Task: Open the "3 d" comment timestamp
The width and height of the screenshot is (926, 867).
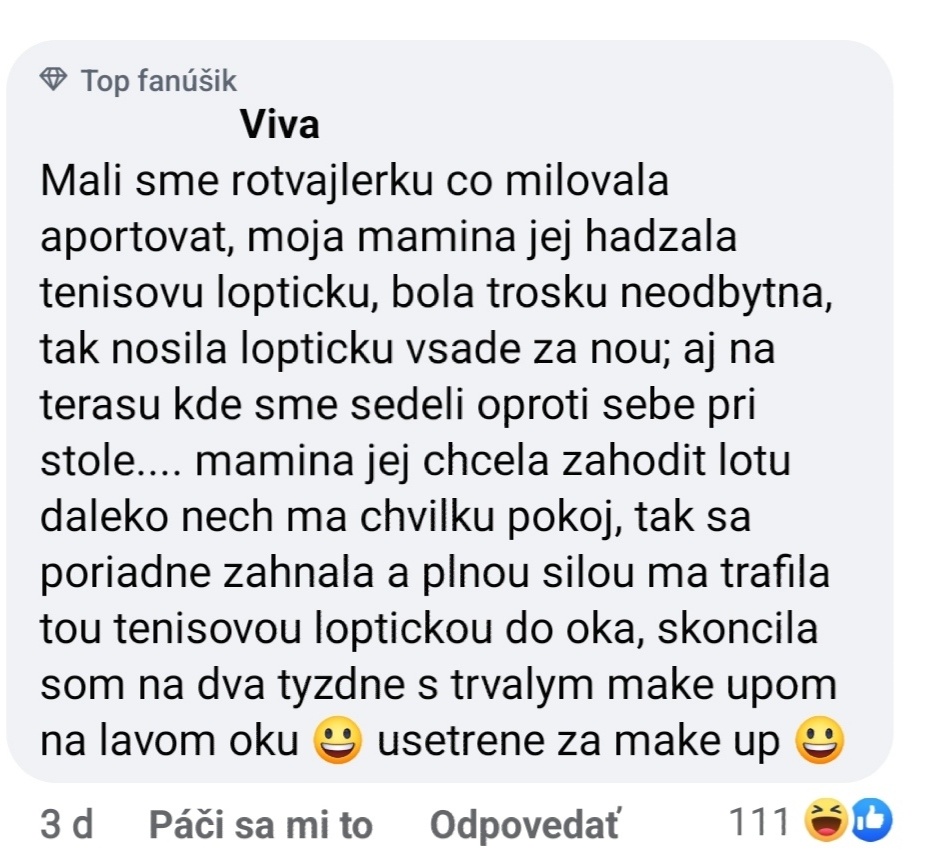Action: [x=67, y=825]
